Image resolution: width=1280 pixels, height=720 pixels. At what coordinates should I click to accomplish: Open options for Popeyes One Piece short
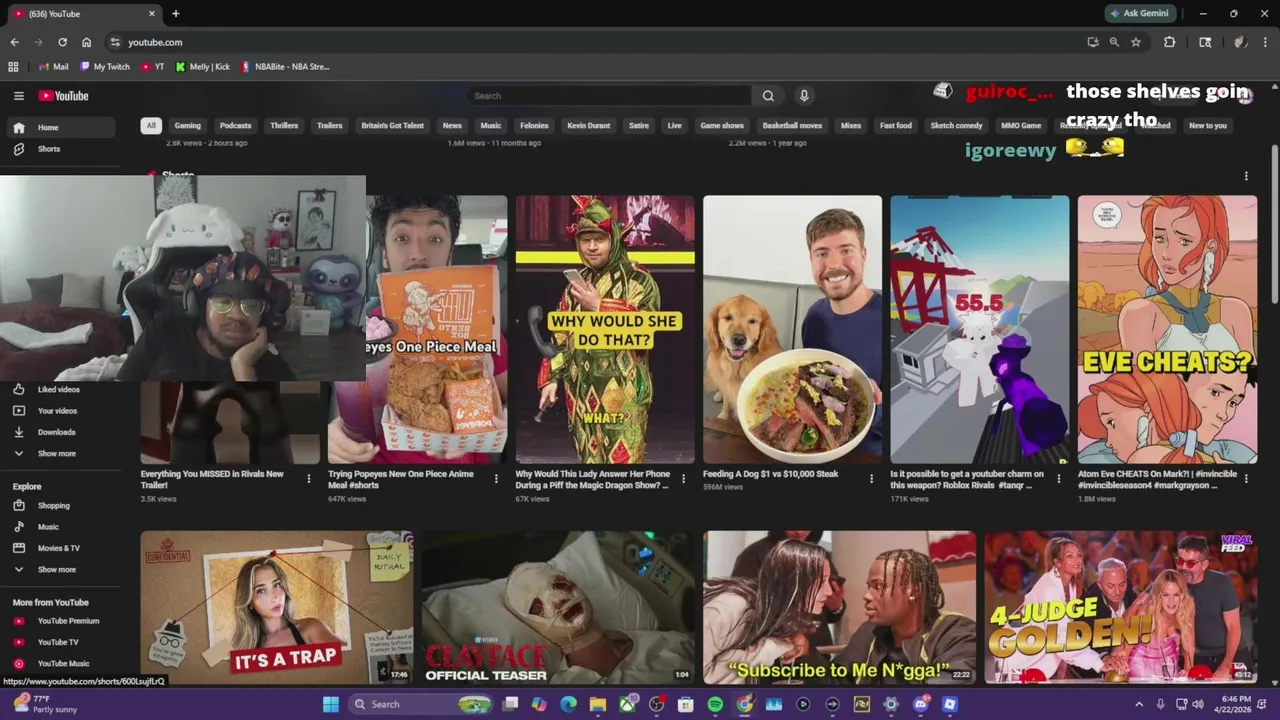[496, 479]
